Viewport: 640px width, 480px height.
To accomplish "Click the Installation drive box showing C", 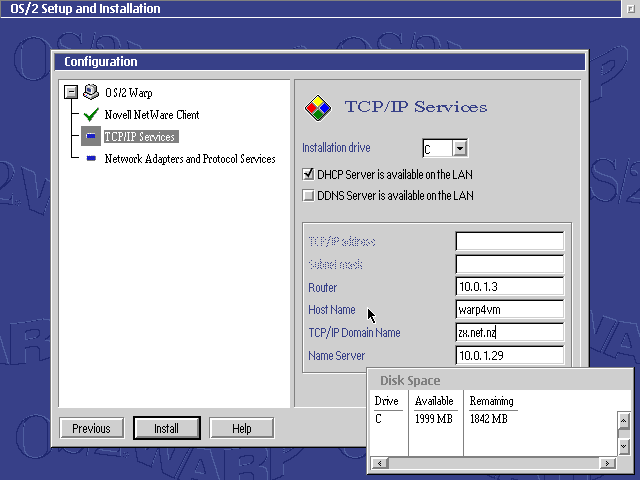I will 438,148.
